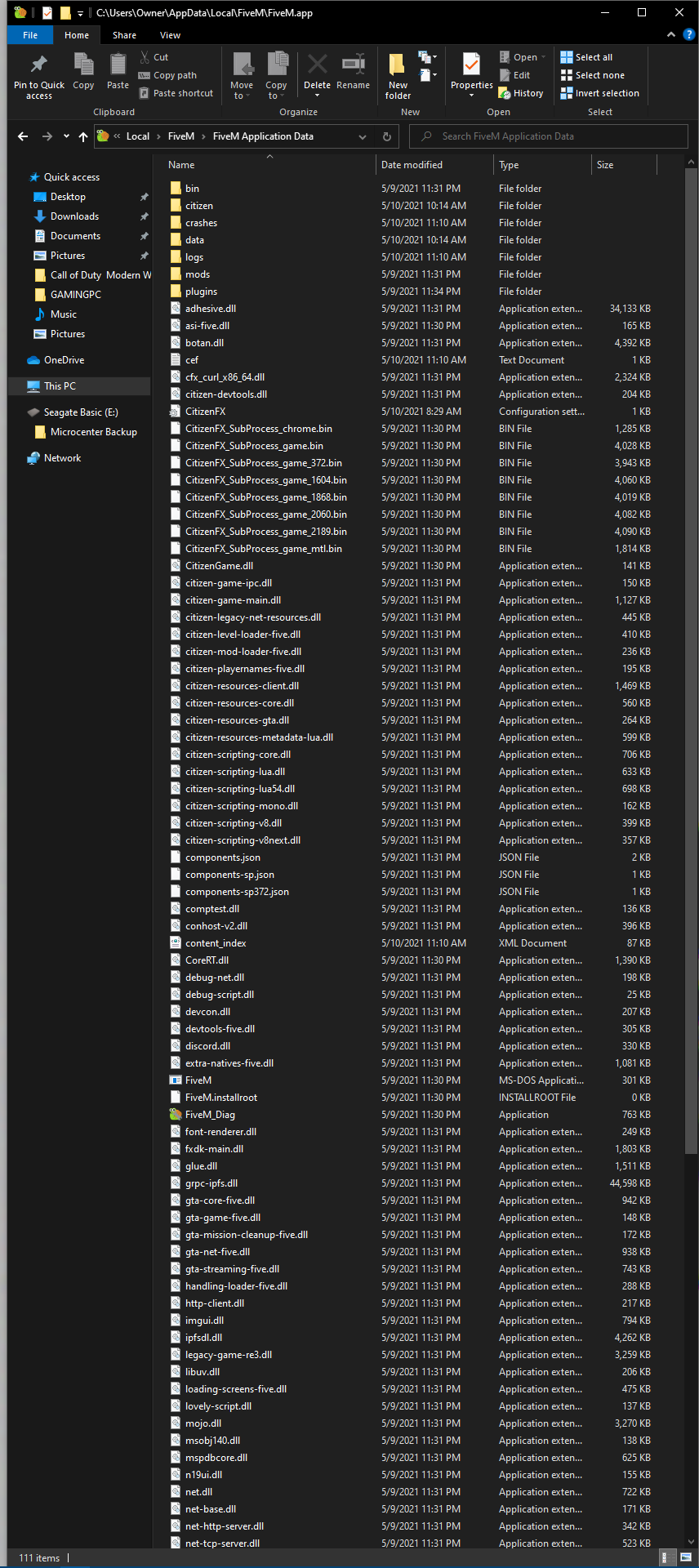Switch to details view in status bar
Screen dimensions: 699x1568
pyautogui.click(x=667, y=1557)
